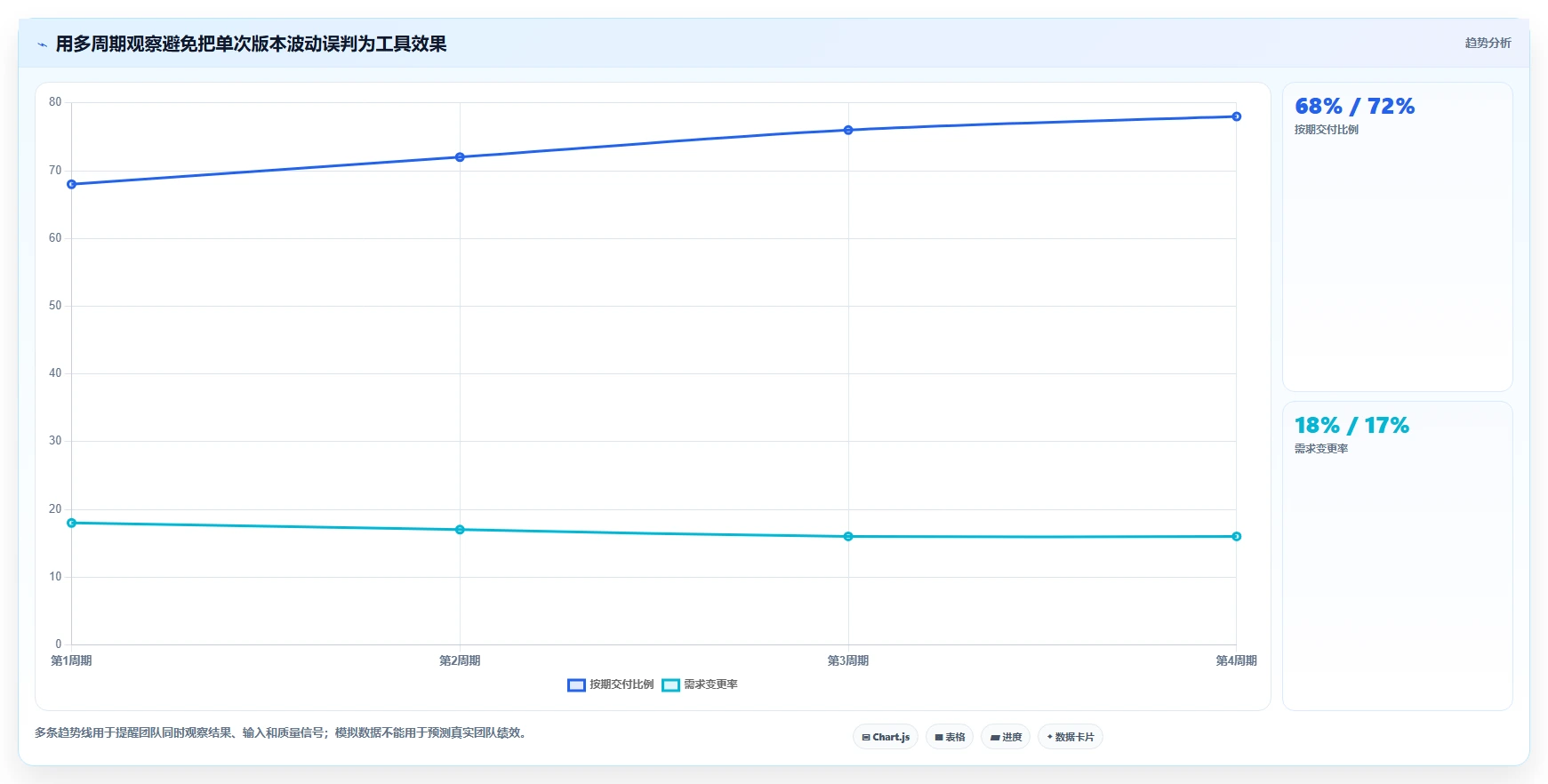Select the 需求变更率 data point at 第3周期

(848, 537)
